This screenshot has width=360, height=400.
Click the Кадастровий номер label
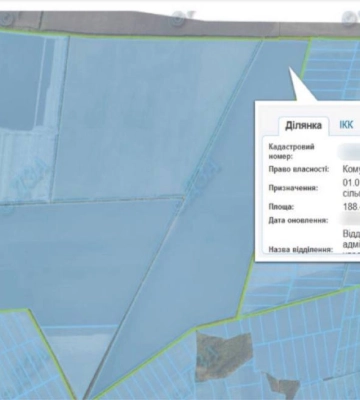tap(291, 151)
